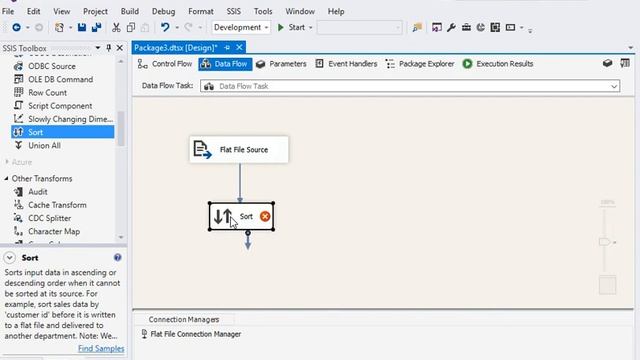The height and width of the screenshot is (360, 640).
Task: Click the Start debugging button
Action: pyautogui.click(x=291, y=27)
